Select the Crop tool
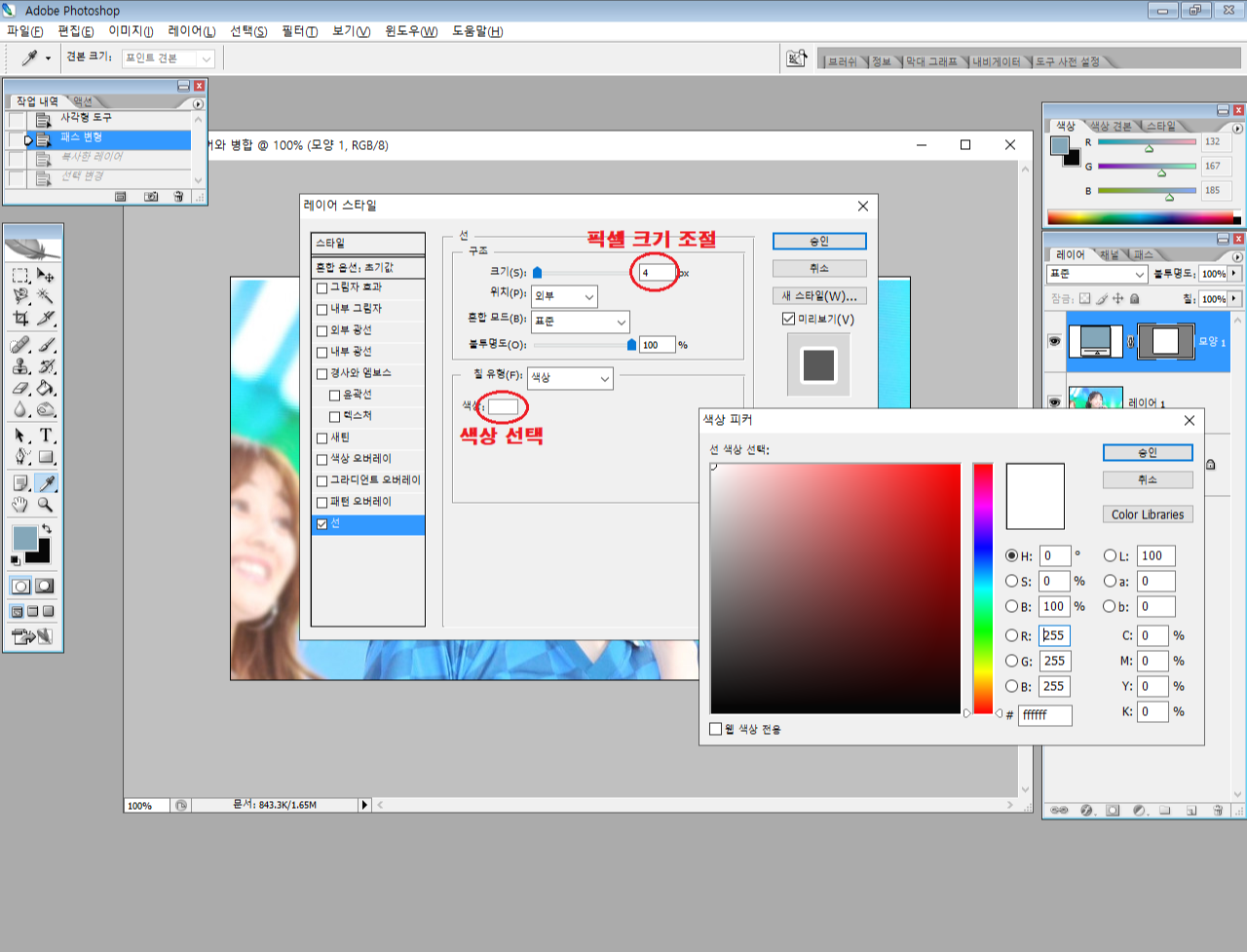The width and height of the screenshot is (1247, 952). [x=20, y=318]
